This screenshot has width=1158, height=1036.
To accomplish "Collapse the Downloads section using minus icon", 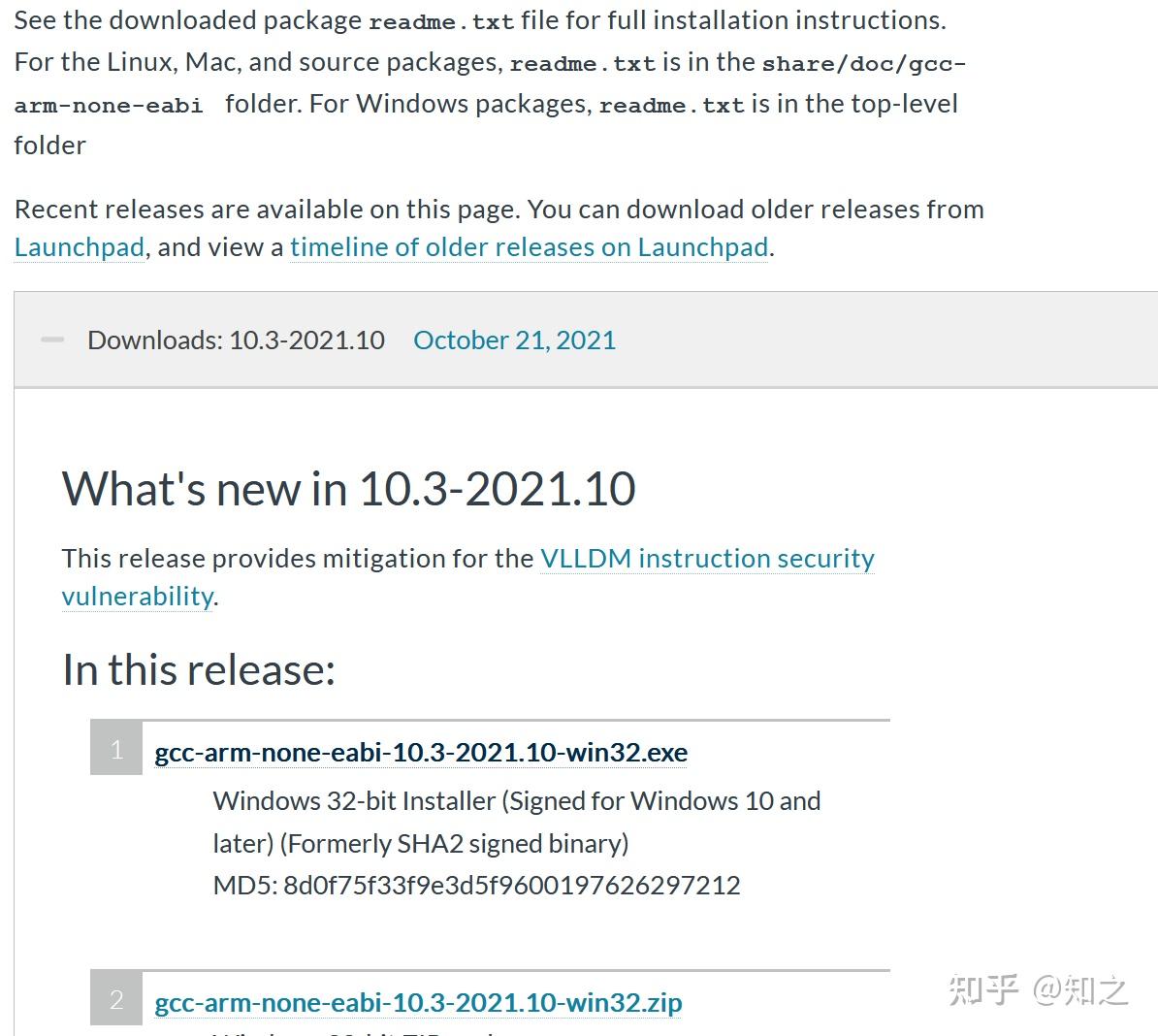I will coord(52,340).
